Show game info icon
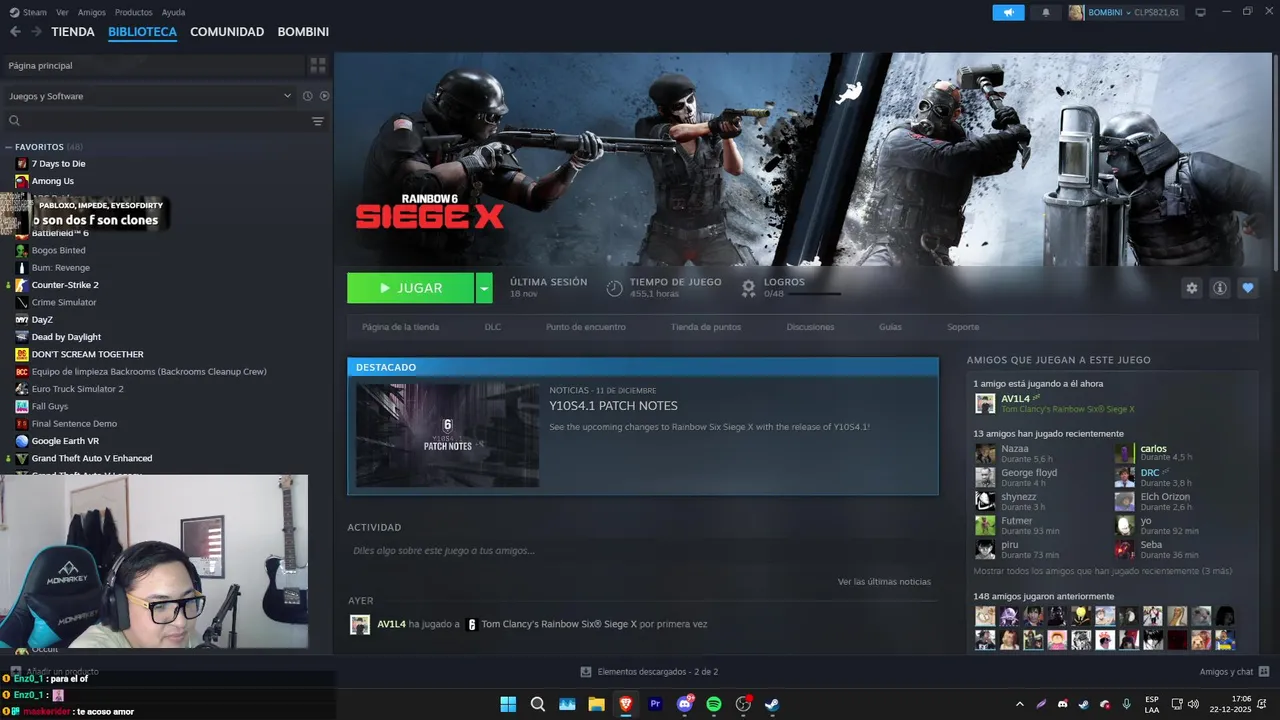 coord(1220,288)
